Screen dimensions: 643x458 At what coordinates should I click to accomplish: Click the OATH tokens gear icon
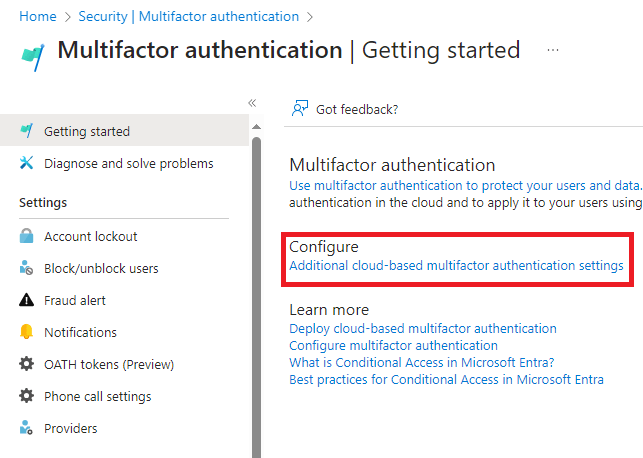point(27,365)
